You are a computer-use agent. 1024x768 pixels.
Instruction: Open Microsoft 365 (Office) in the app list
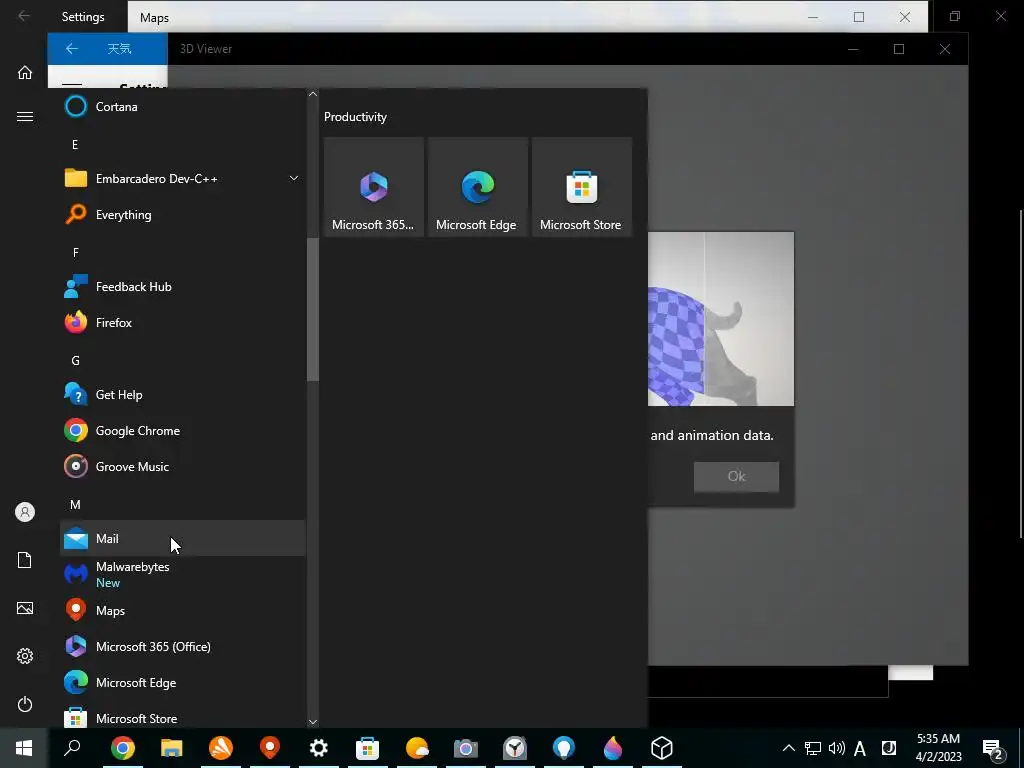(183, 647)
